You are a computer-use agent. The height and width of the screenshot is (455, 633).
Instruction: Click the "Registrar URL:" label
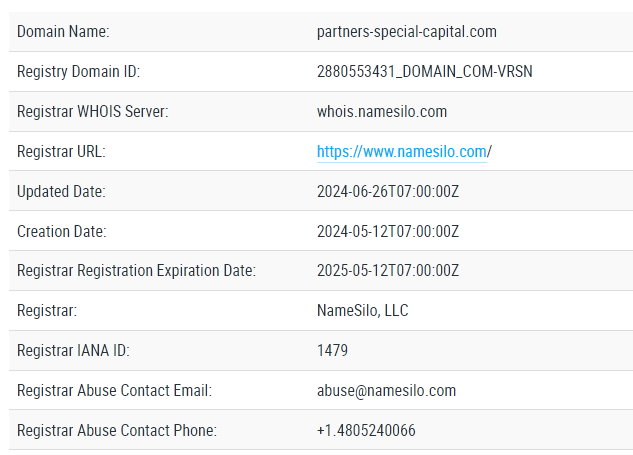[61, 152]
